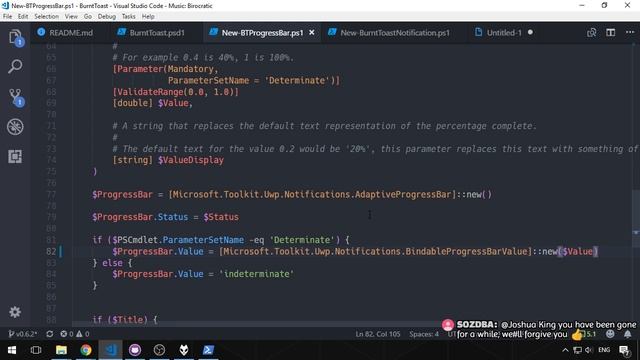
Task: Open Google Chrome from the taskbar
Action: [x=86, y=350]
